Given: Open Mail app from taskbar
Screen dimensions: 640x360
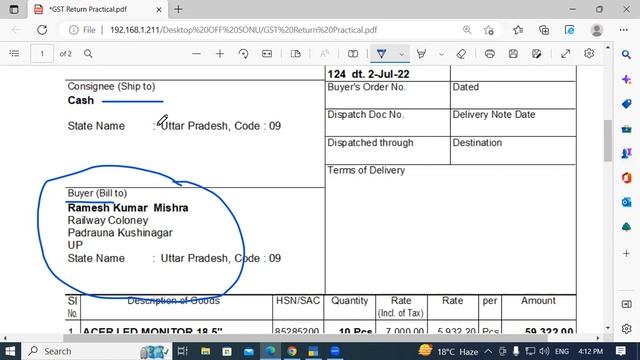Looking at the screenshot, I should tap(249, 351).
